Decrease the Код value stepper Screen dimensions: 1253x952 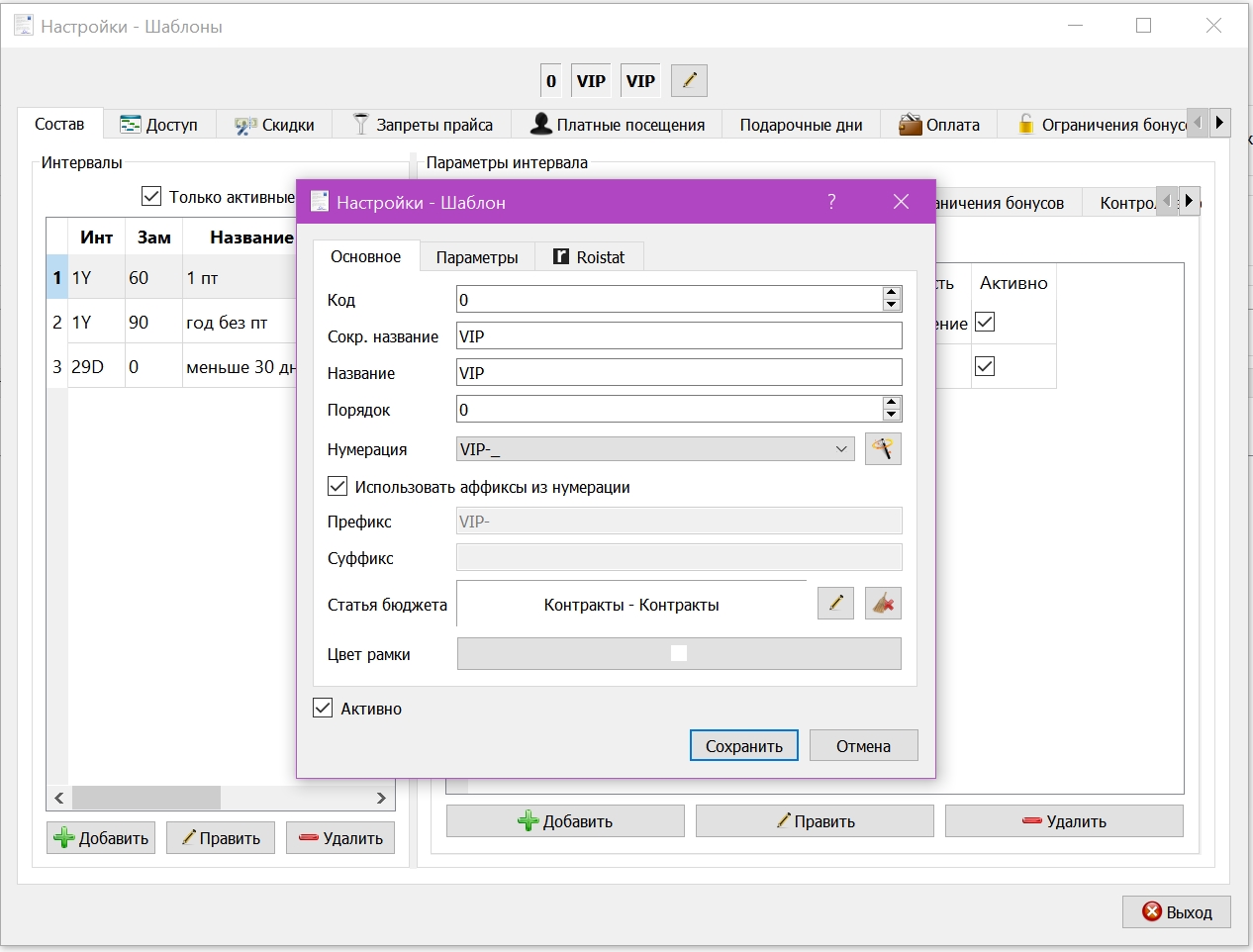(x=892, y=305)
